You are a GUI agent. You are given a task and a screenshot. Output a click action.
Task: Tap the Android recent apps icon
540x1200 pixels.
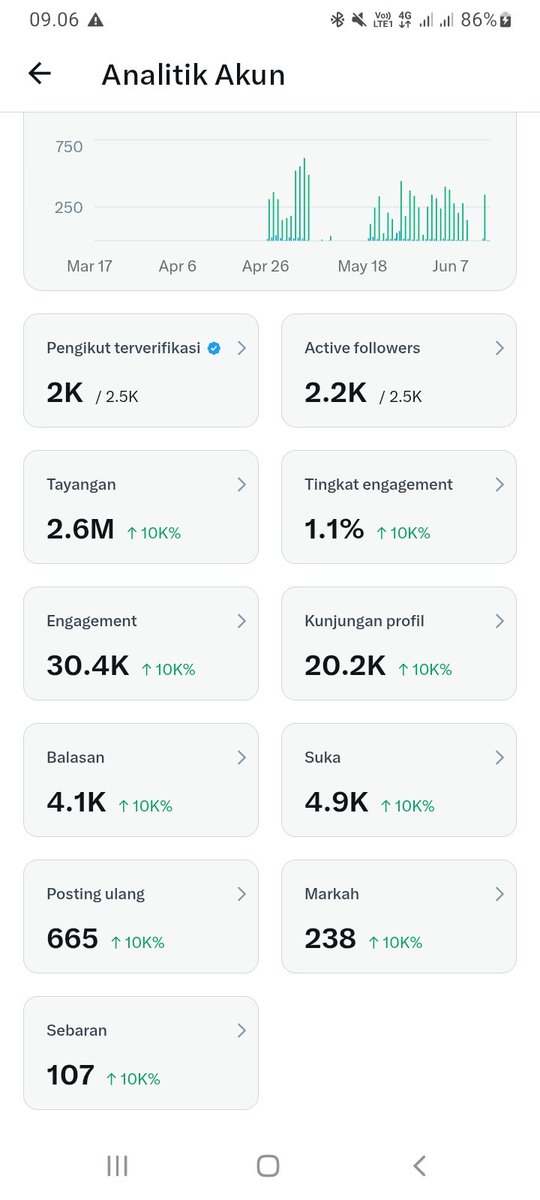pyautogui.click(x=117, y=1165)
